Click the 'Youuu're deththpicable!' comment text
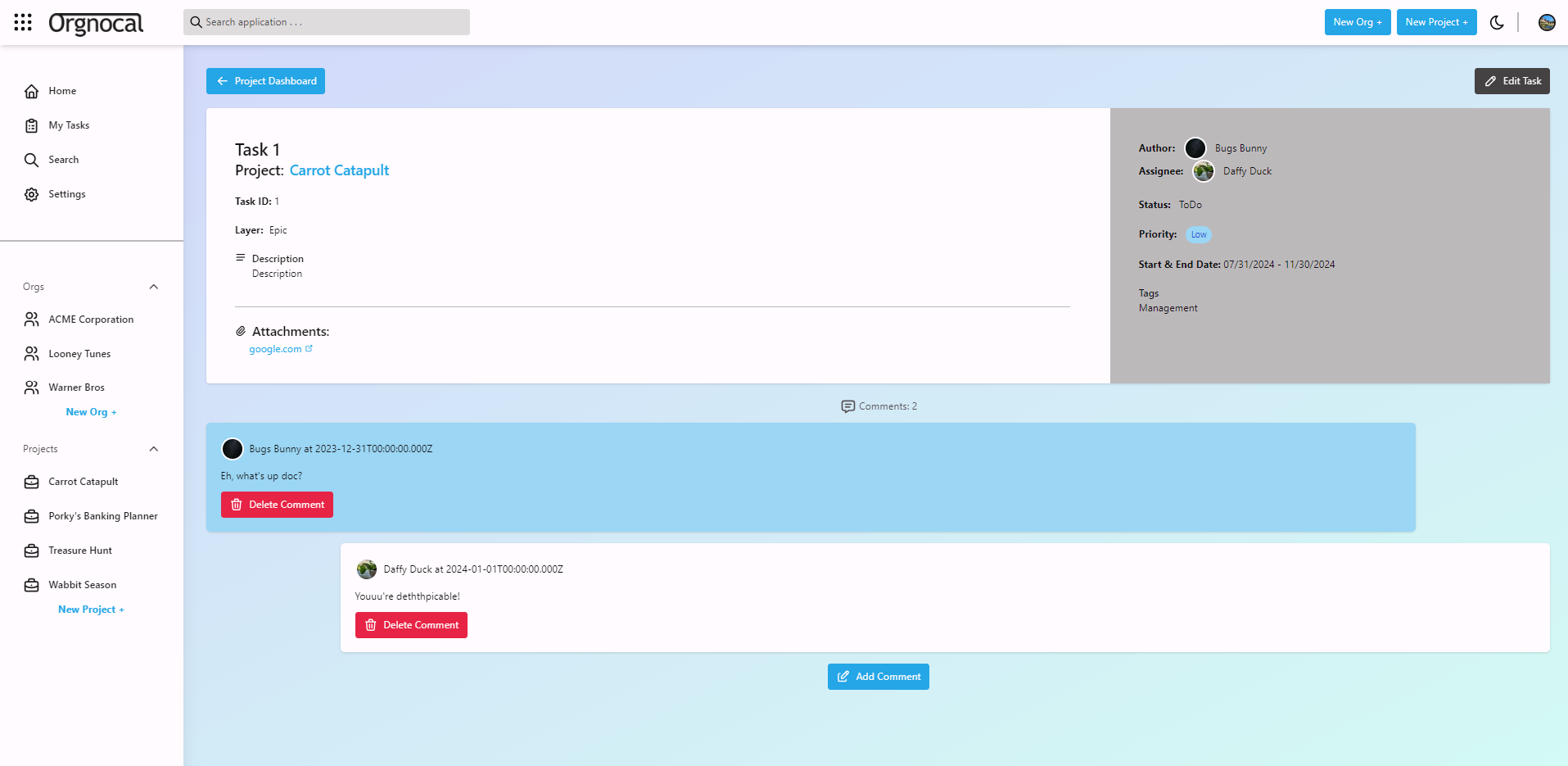 pyautogui.click(x=407, y=596)
